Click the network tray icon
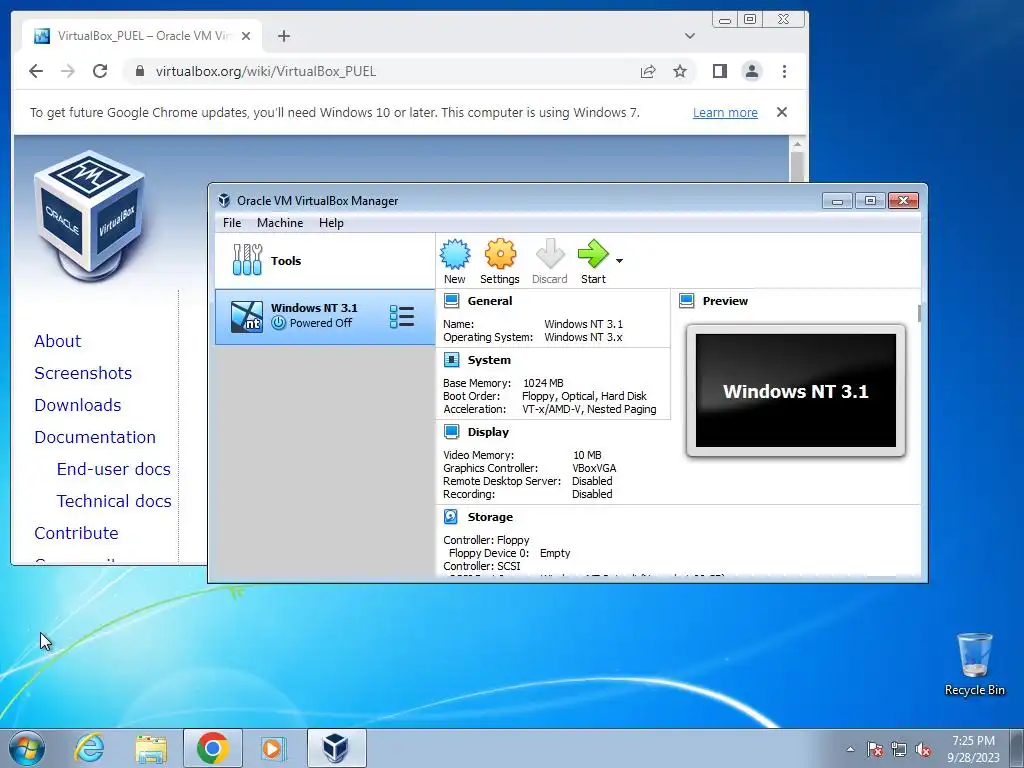 899,750
